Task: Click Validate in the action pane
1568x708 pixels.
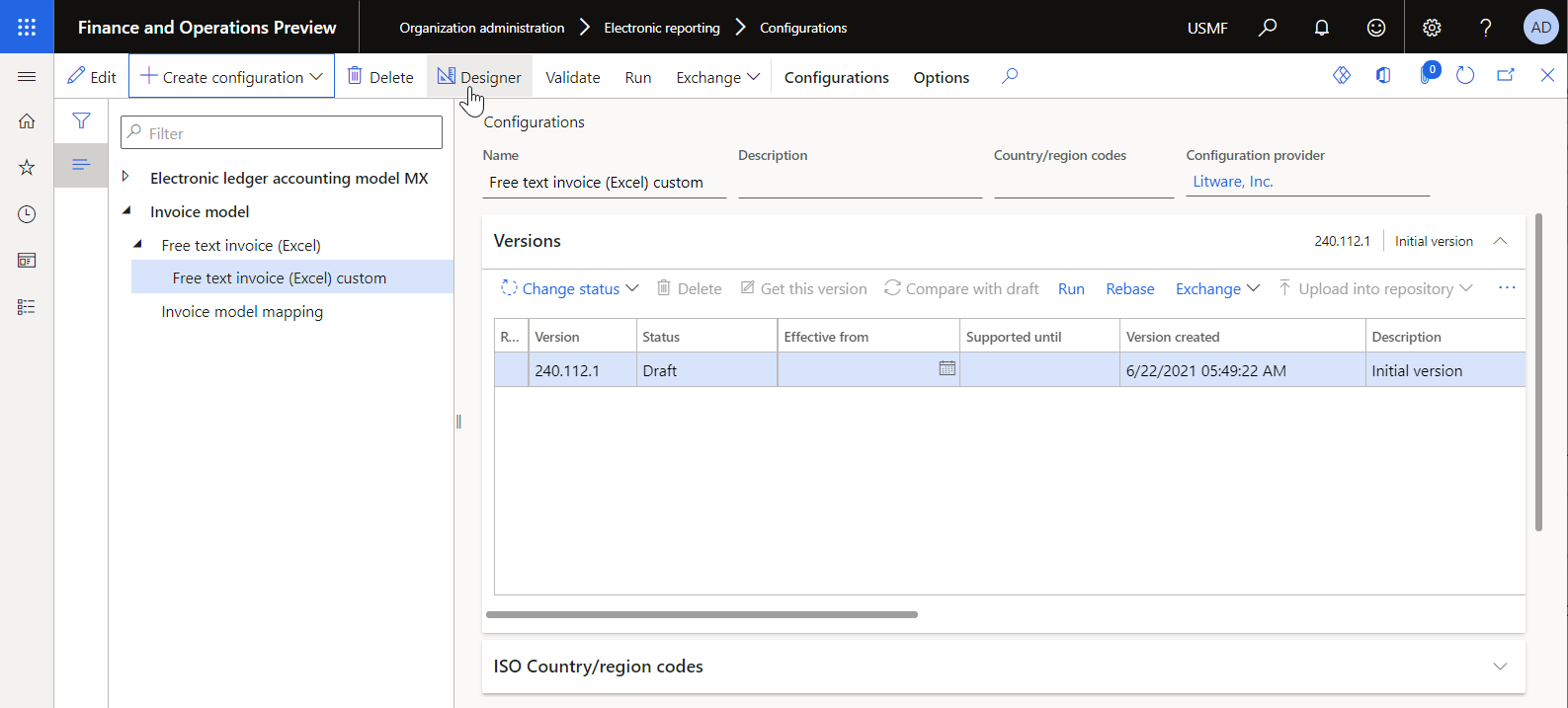Action: click(x=573, y=77)
